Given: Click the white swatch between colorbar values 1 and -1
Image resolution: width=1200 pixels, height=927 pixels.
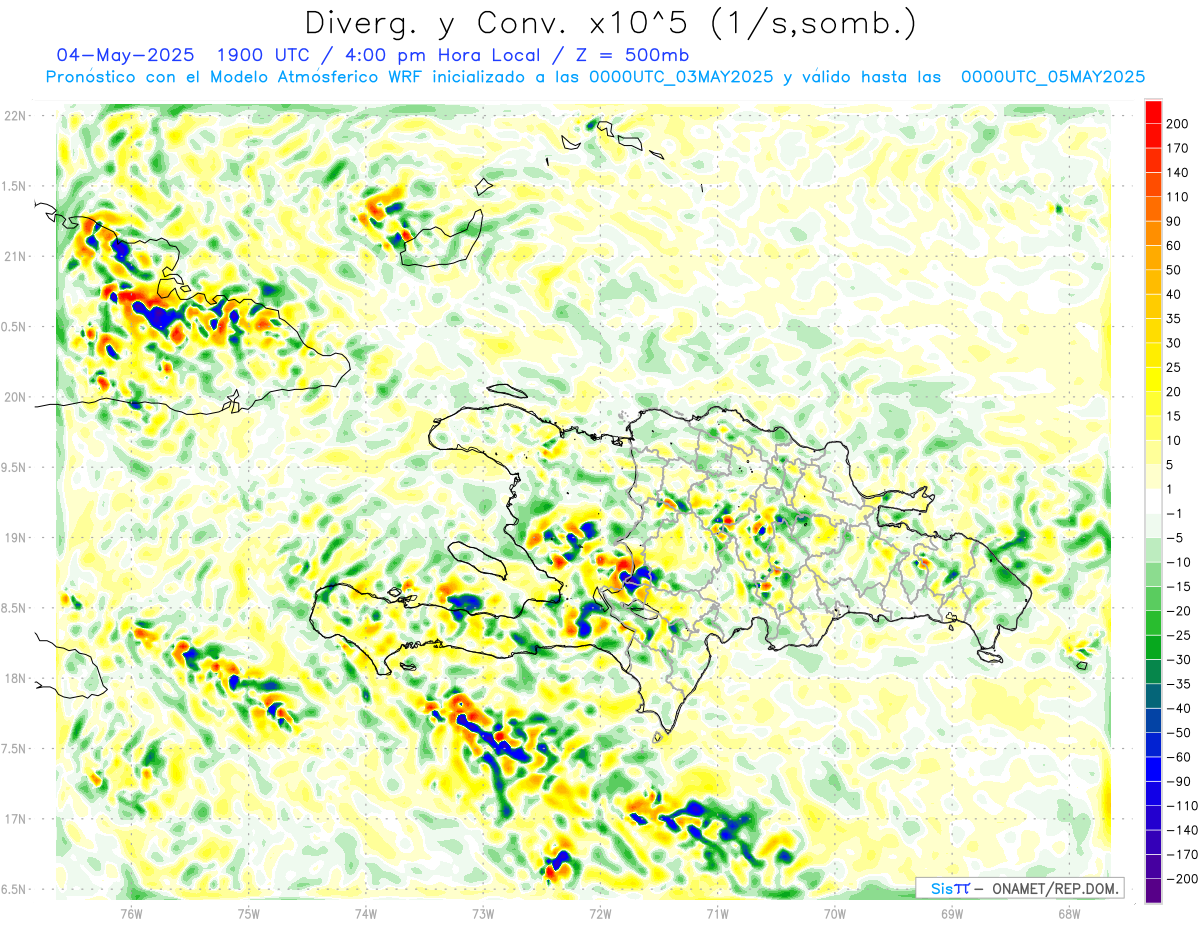Looking at the screenshot, I should tap(1153, 501).
